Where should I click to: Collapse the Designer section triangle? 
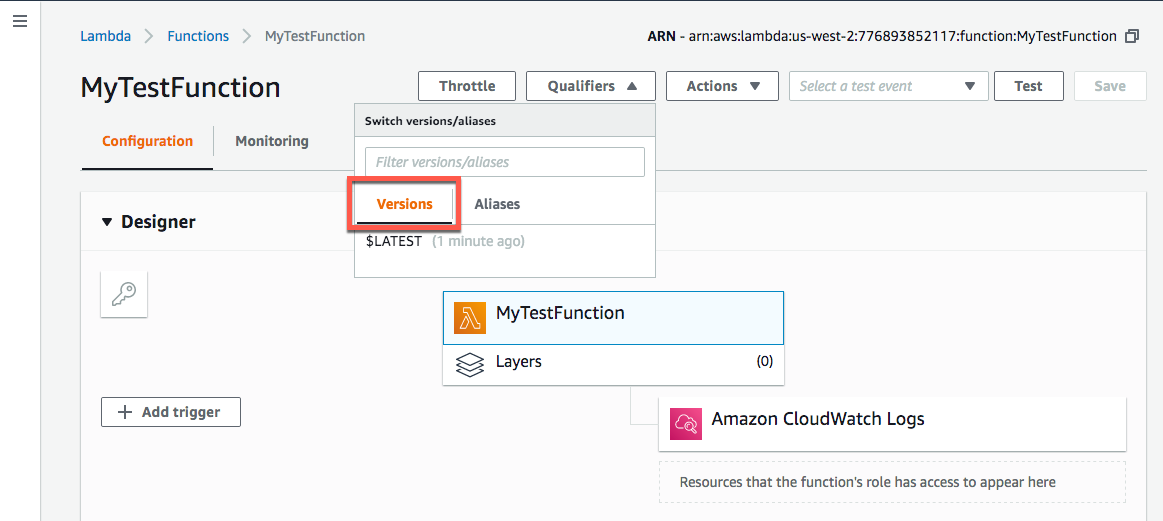[107, 222]
